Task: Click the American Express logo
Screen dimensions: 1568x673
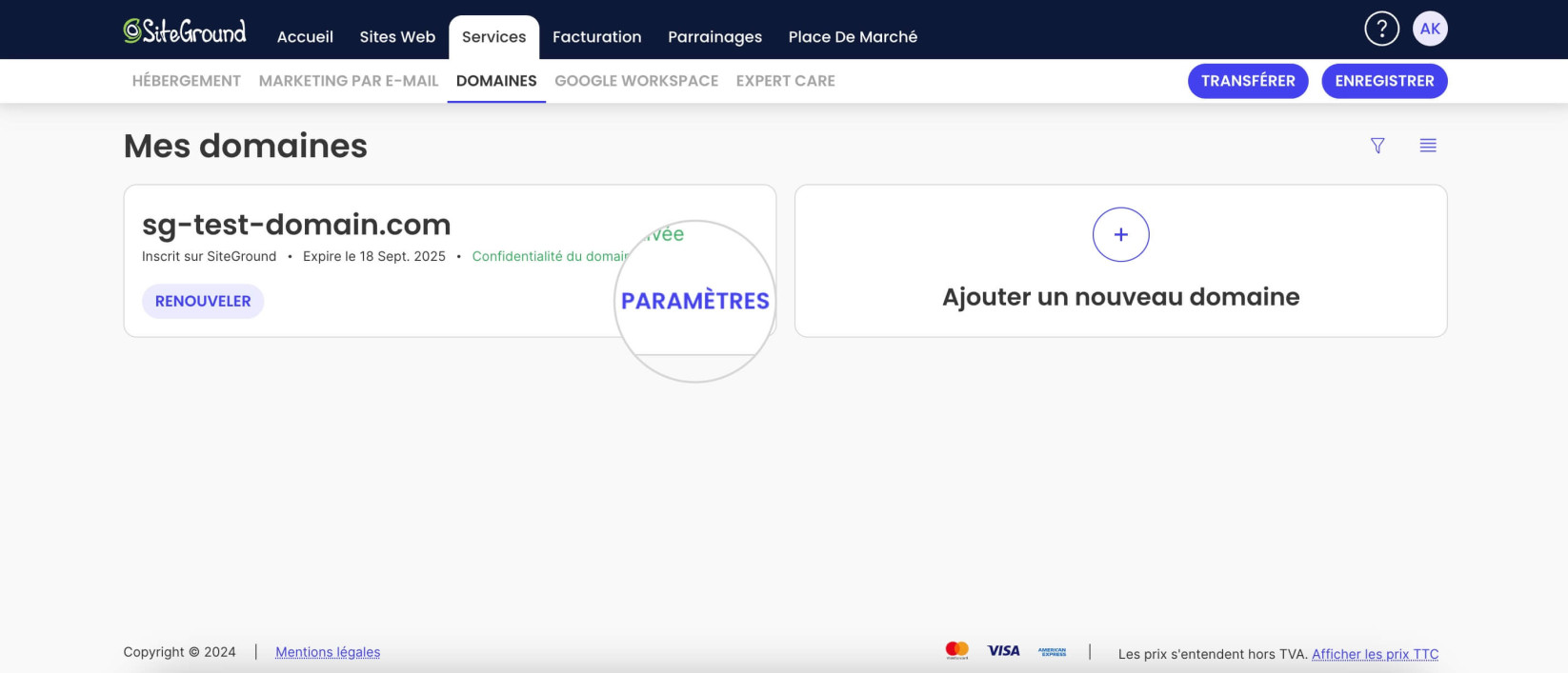Action: click(x=1053, y=651)
